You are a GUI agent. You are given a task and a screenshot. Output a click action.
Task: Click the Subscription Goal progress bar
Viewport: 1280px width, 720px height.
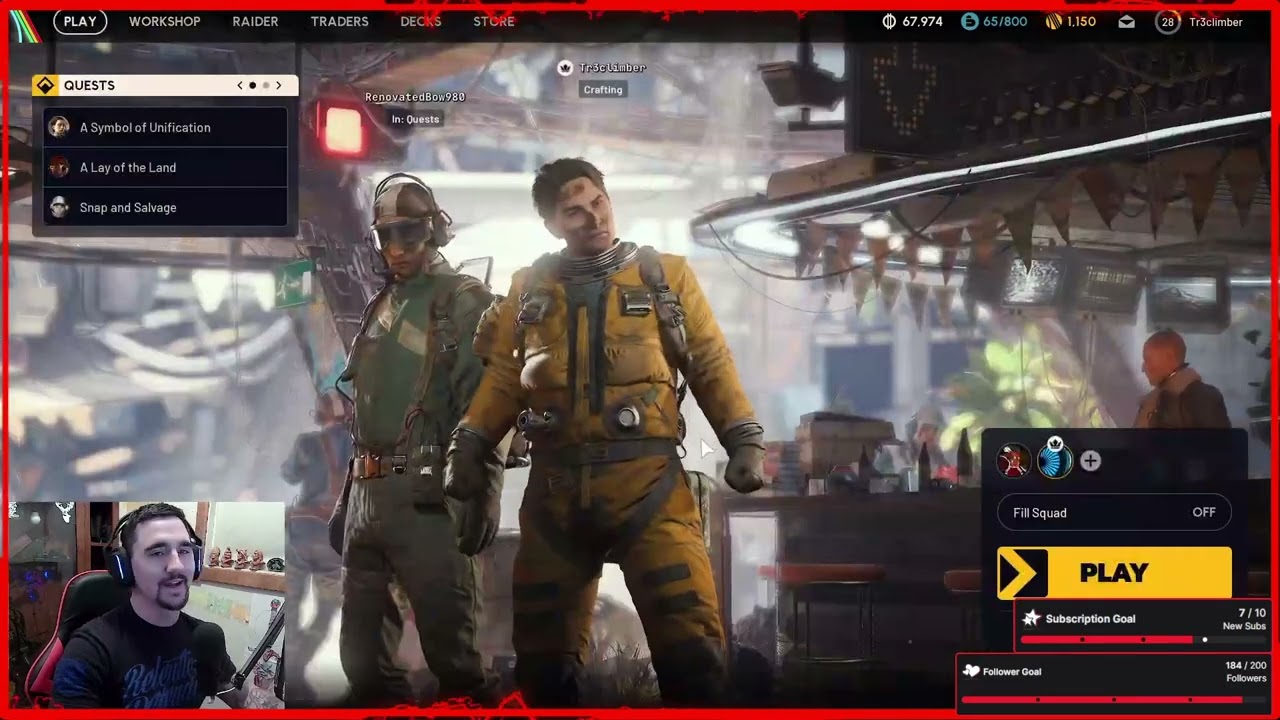1143,640
